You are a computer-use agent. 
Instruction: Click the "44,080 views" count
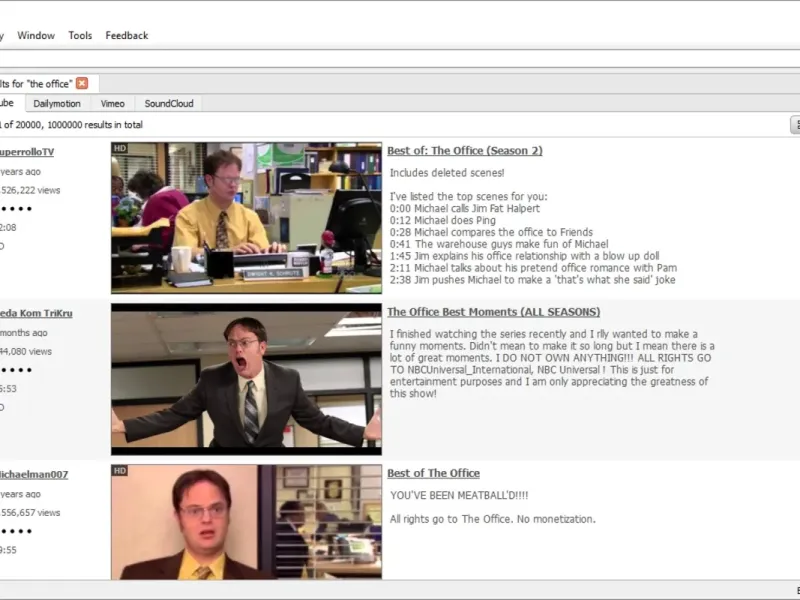26,352
